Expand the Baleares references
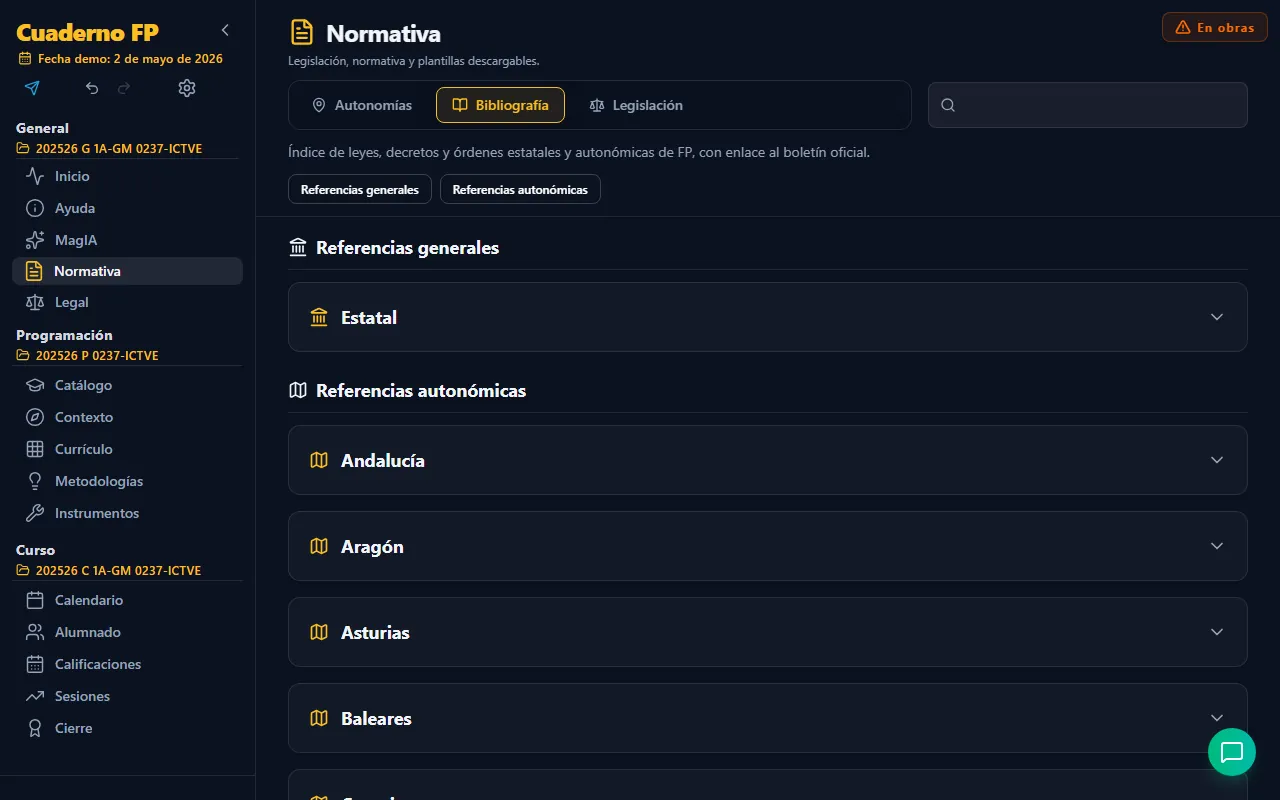The image size is (1280, 800). tap(767, 718)
